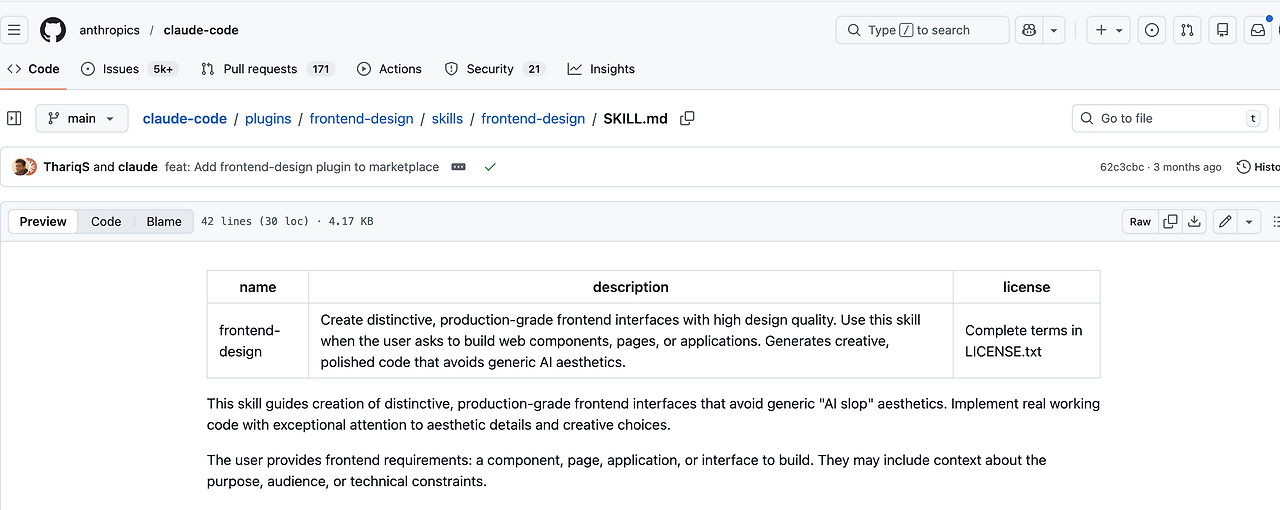Copy raw file contents
The height and width of the screenshot is (510, 1280).
1169,222
